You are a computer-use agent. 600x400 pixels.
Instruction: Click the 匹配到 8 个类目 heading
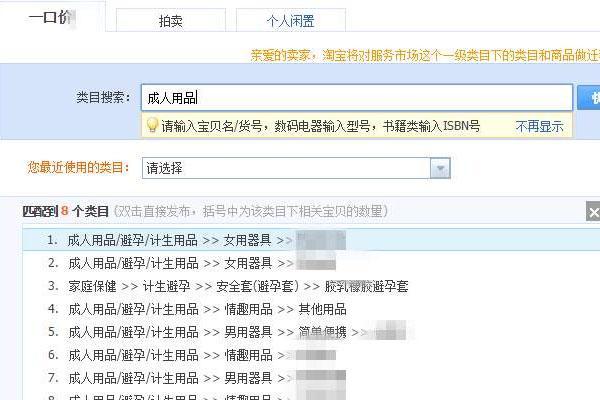66,211
